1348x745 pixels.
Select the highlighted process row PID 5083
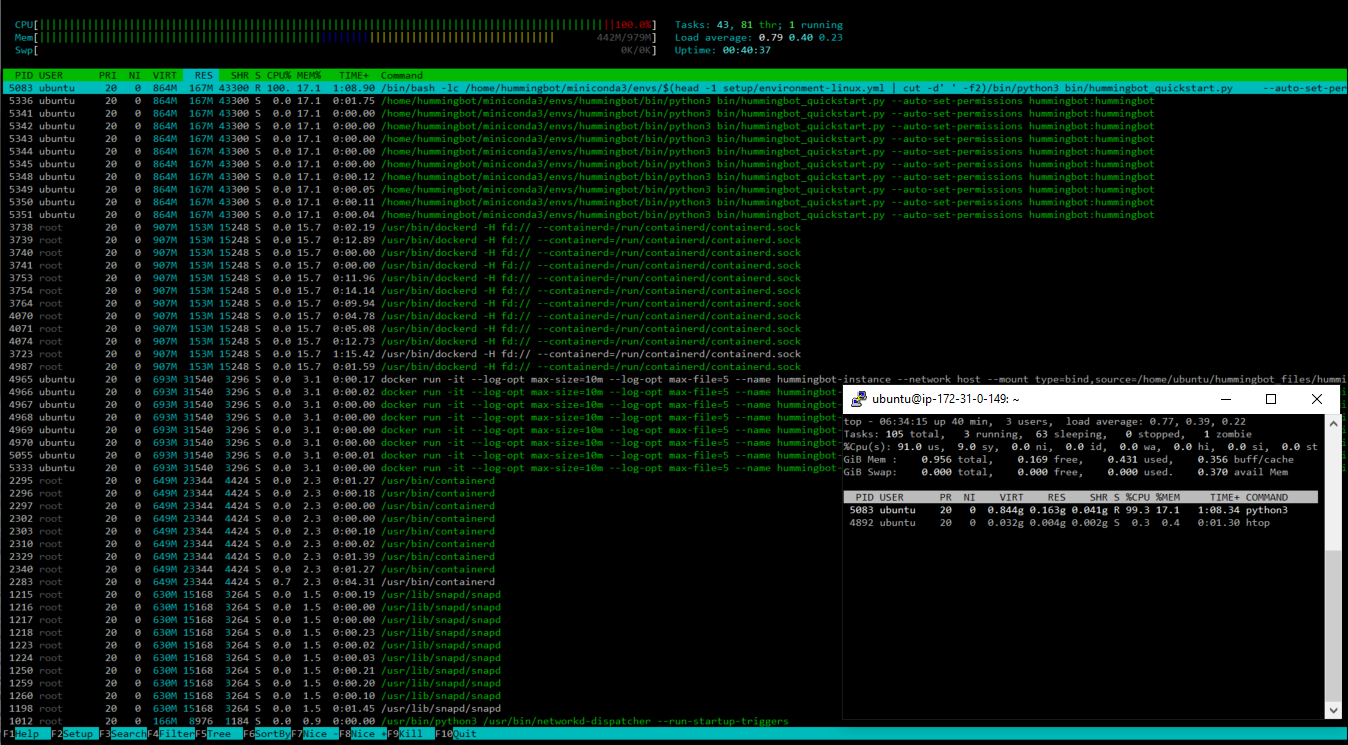click(674, 88)
